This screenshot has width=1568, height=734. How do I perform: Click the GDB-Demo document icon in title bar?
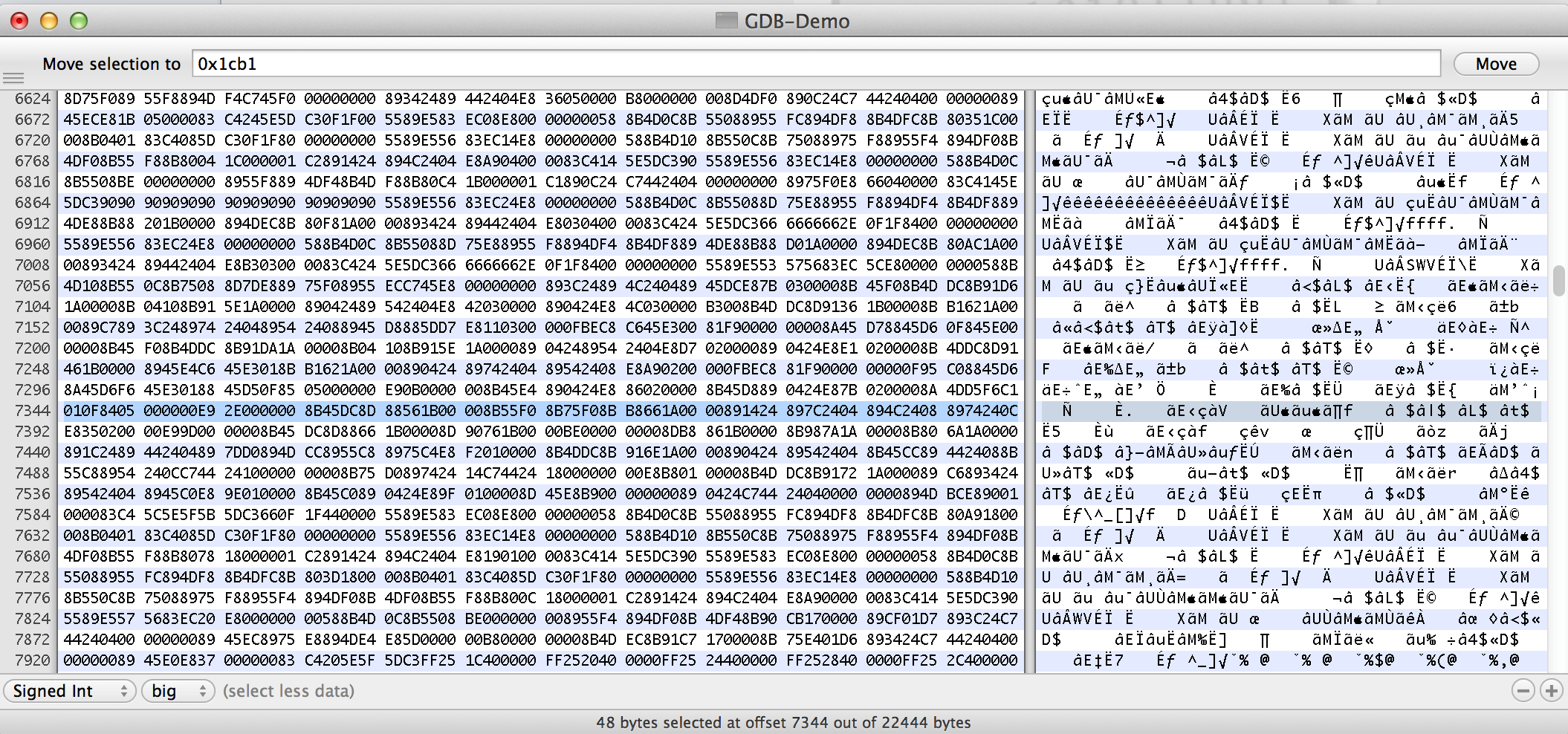(x=726, y=21)
